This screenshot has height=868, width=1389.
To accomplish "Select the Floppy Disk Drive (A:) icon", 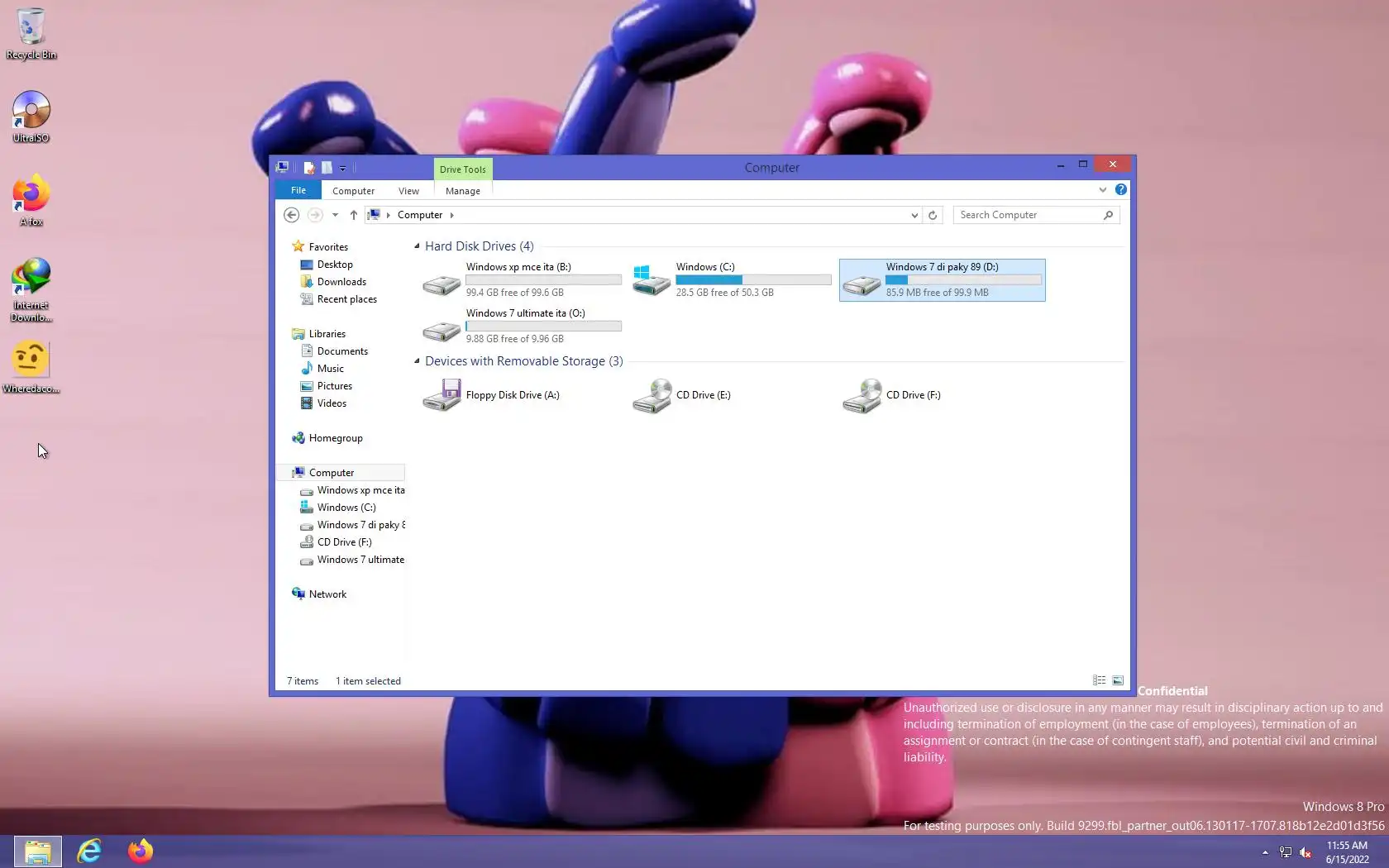I will pos(442,395).
